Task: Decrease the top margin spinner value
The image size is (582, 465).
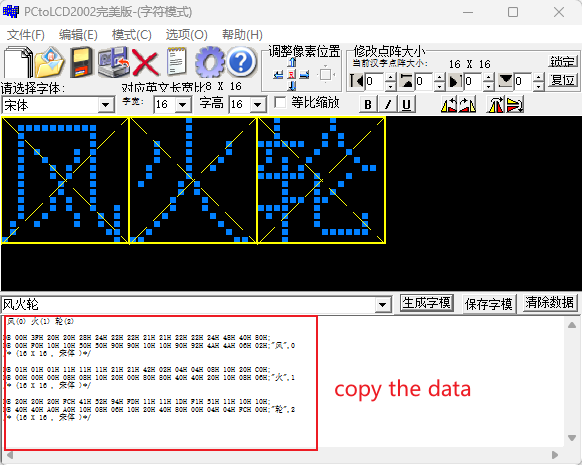Action: coord(439,86)
